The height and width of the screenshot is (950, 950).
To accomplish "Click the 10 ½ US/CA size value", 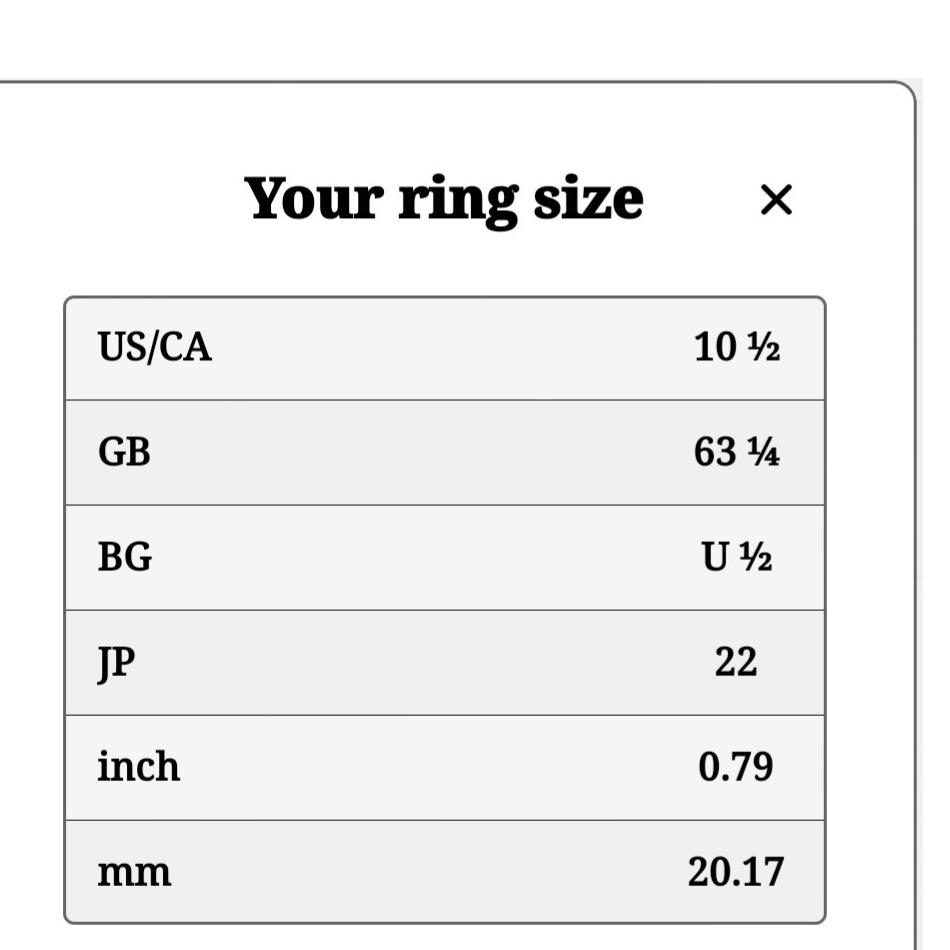I will click(x=737, y=347).
